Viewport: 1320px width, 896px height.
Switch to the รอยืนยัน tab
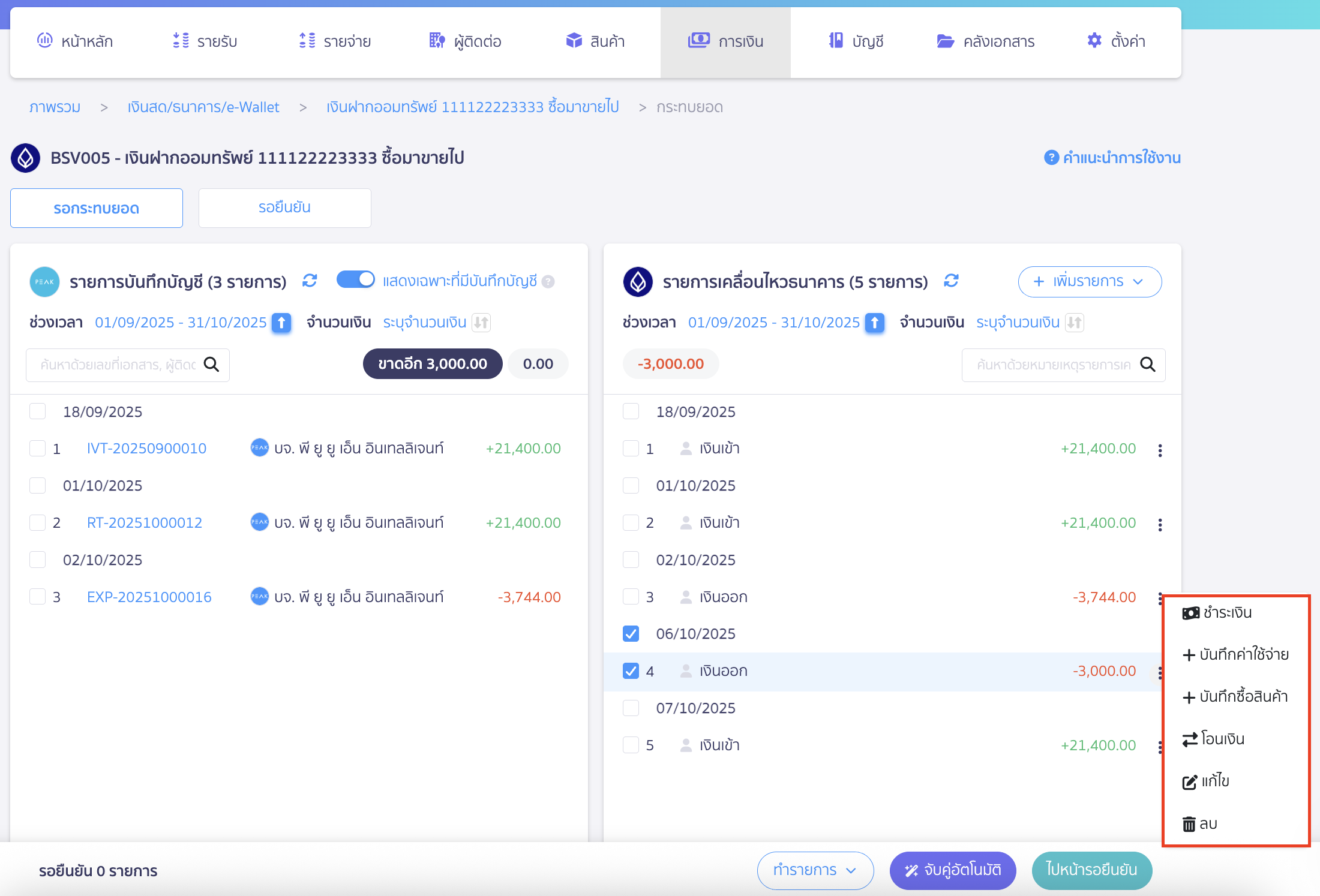pyautogui.click(x=284, y=208)
